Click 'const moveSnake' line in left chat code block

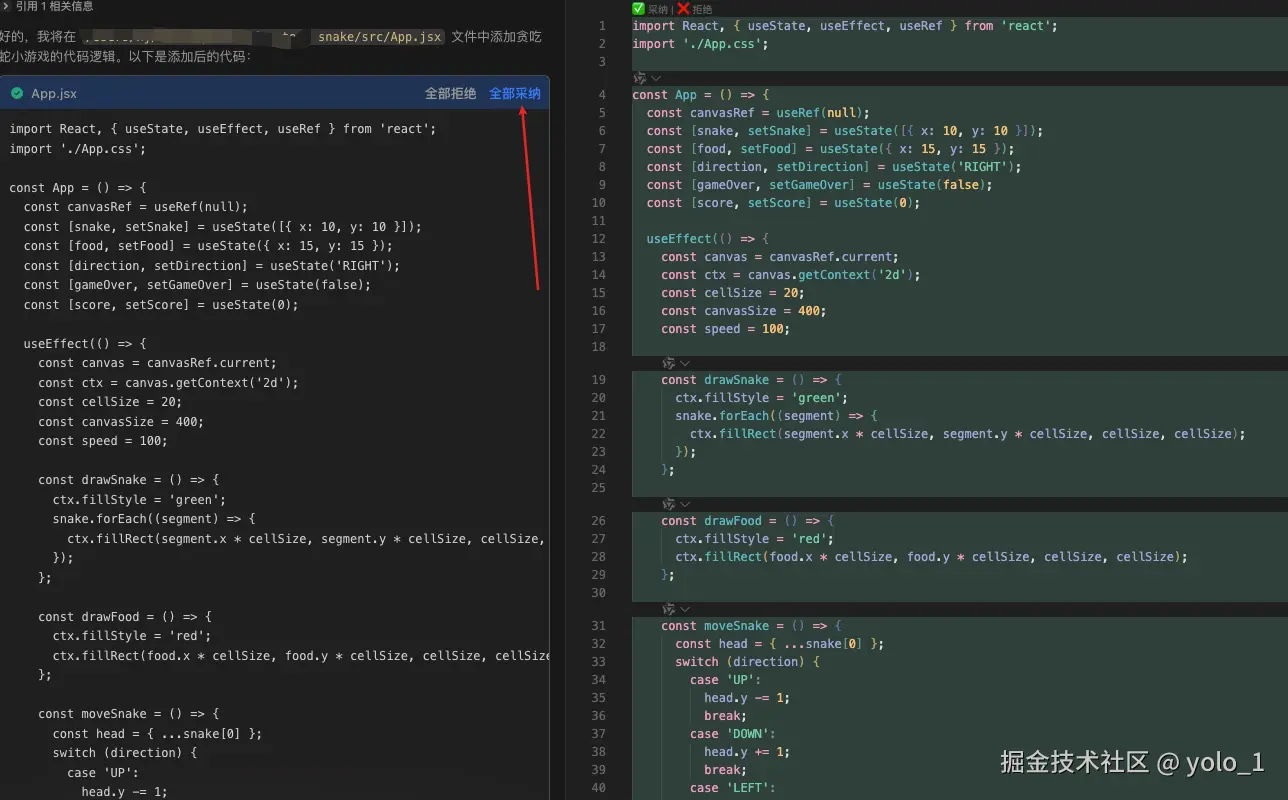pos(128,714)
